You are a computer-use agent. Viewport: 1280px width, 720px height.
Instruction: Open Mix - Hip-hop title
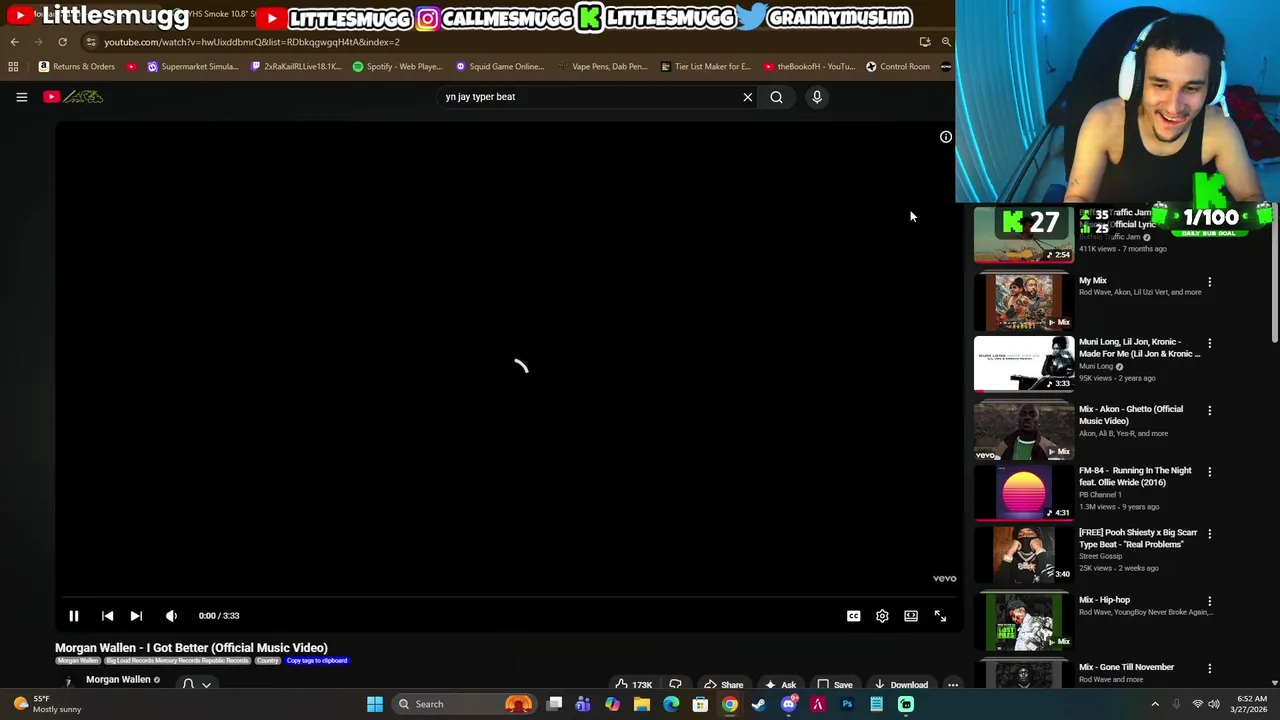(x=1104, y=600)
